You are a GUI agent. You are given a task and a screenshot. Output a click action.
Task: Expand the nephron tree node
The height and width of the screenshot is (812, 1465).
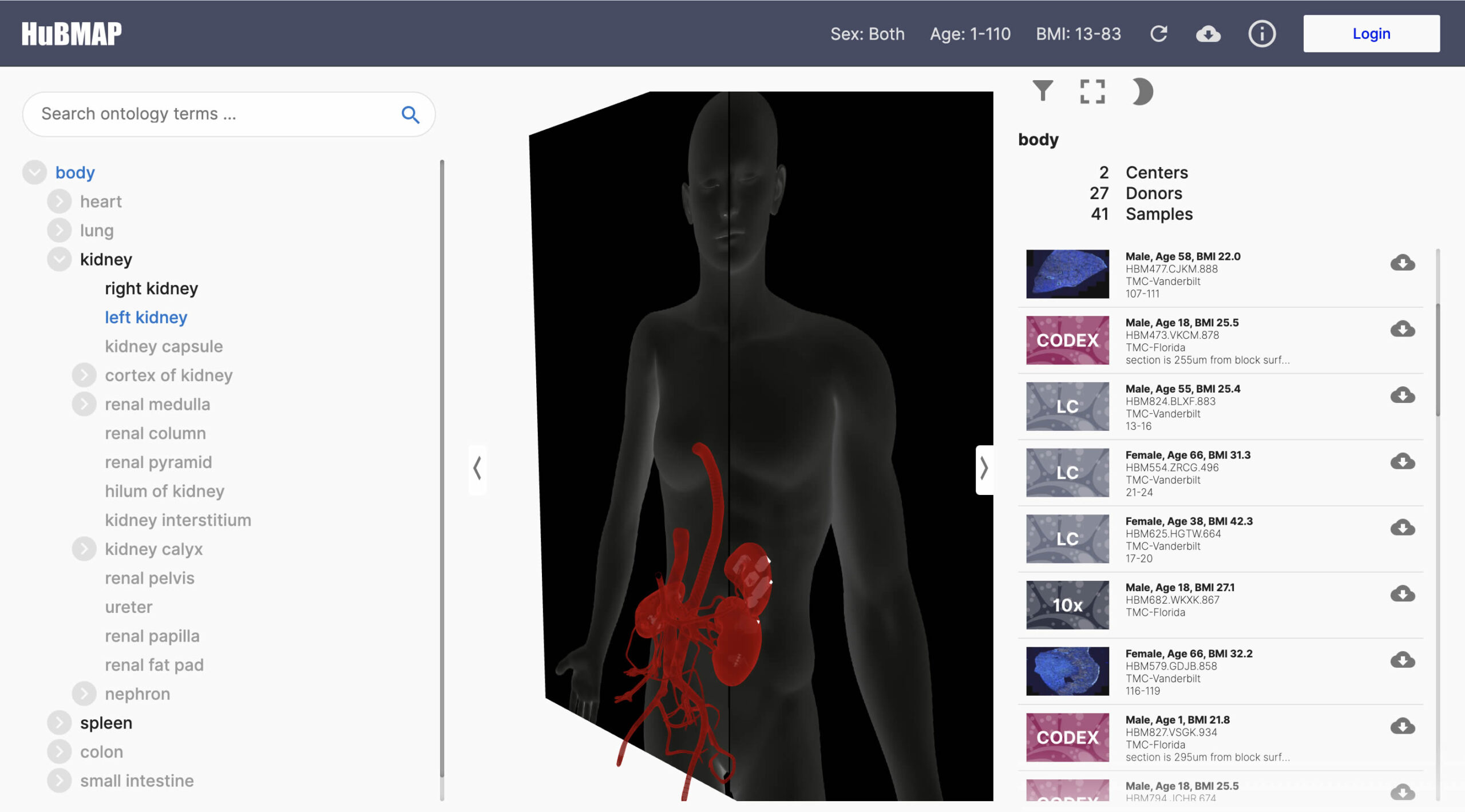point(84,694)
